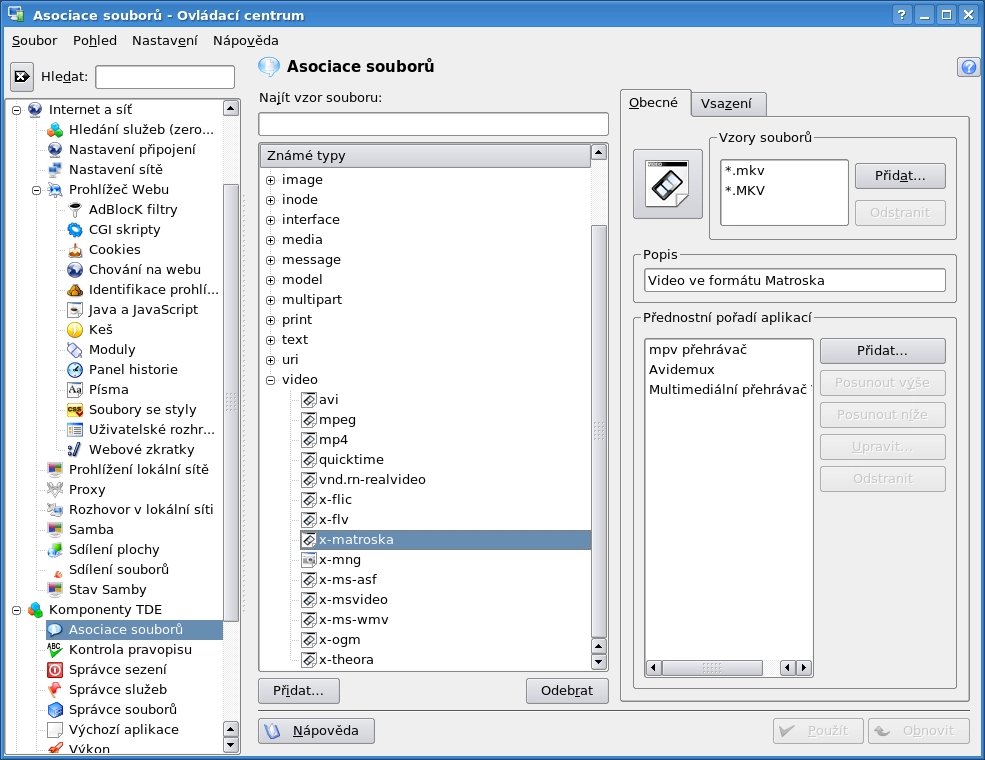Click the x-mng file type icon
985x760 pixels.
click(308, 560)
